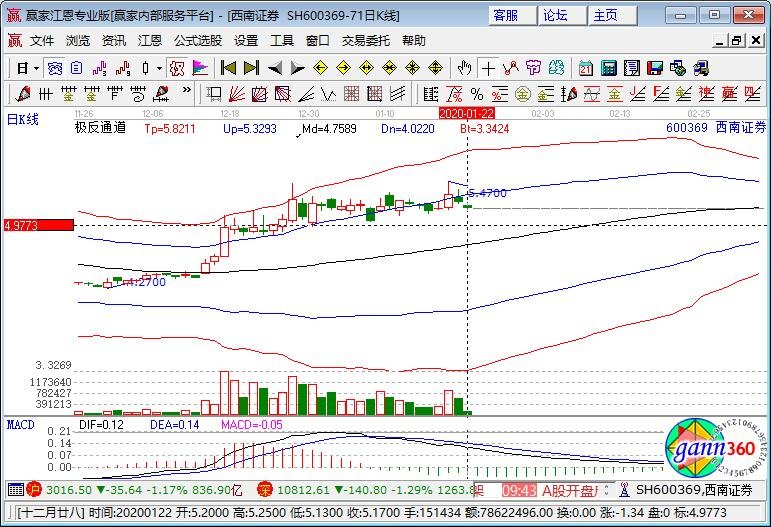Click the yellow diamond four-way arrows icon
The height and width of the screenshot is (527, 771).
(x=435, y=68)
